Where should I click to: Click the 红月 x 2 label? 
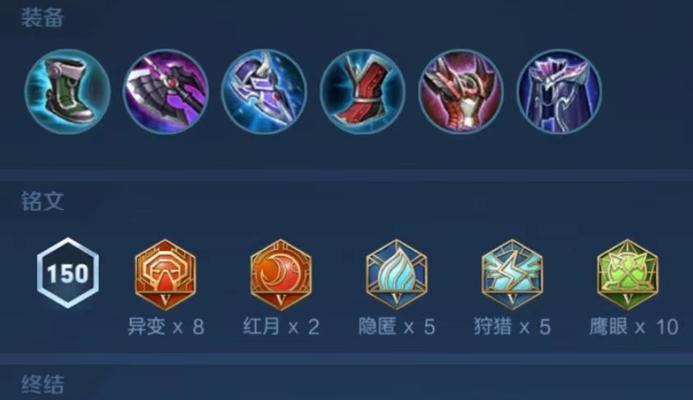(281, 327)
